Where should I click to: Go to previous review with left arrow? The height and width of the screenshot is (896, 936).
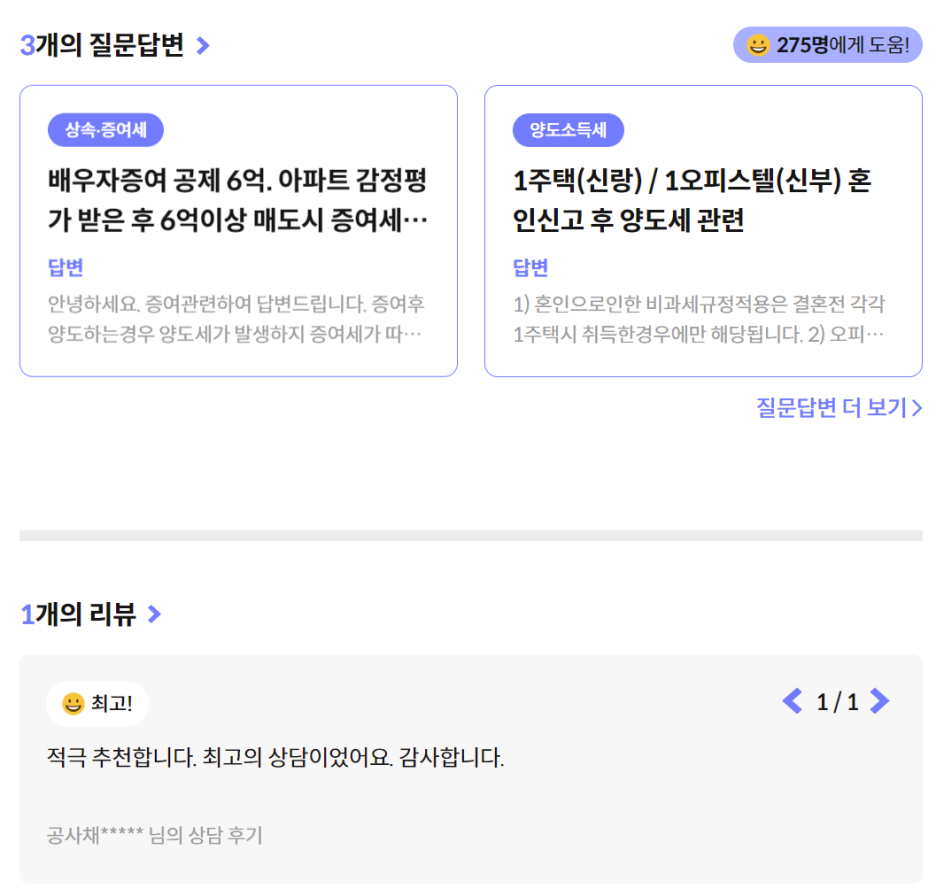coord(793,701)
